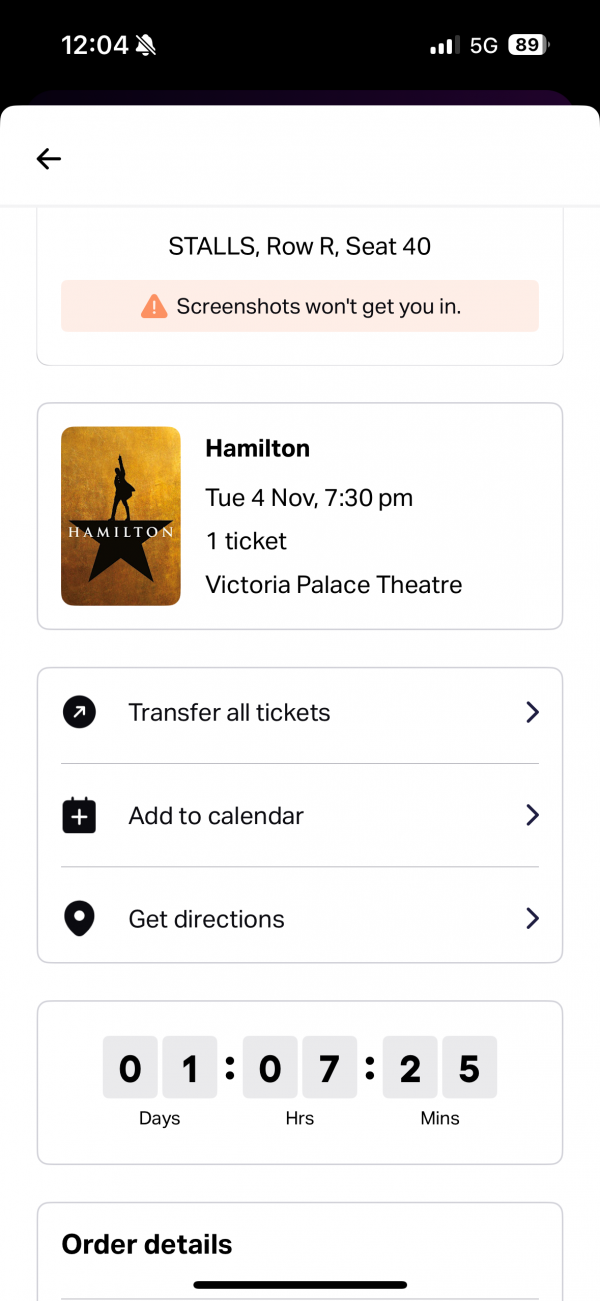The width and height of the screenshot is (600, 1301).
Task: Tap the Screenshots won't get you in banner
Action: (x=300, y=306)
